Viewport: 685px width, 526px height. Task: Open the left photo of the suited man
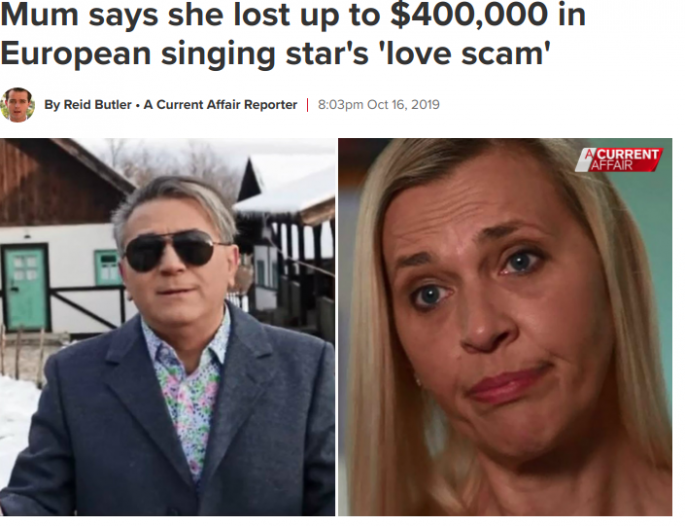(168, 327)
